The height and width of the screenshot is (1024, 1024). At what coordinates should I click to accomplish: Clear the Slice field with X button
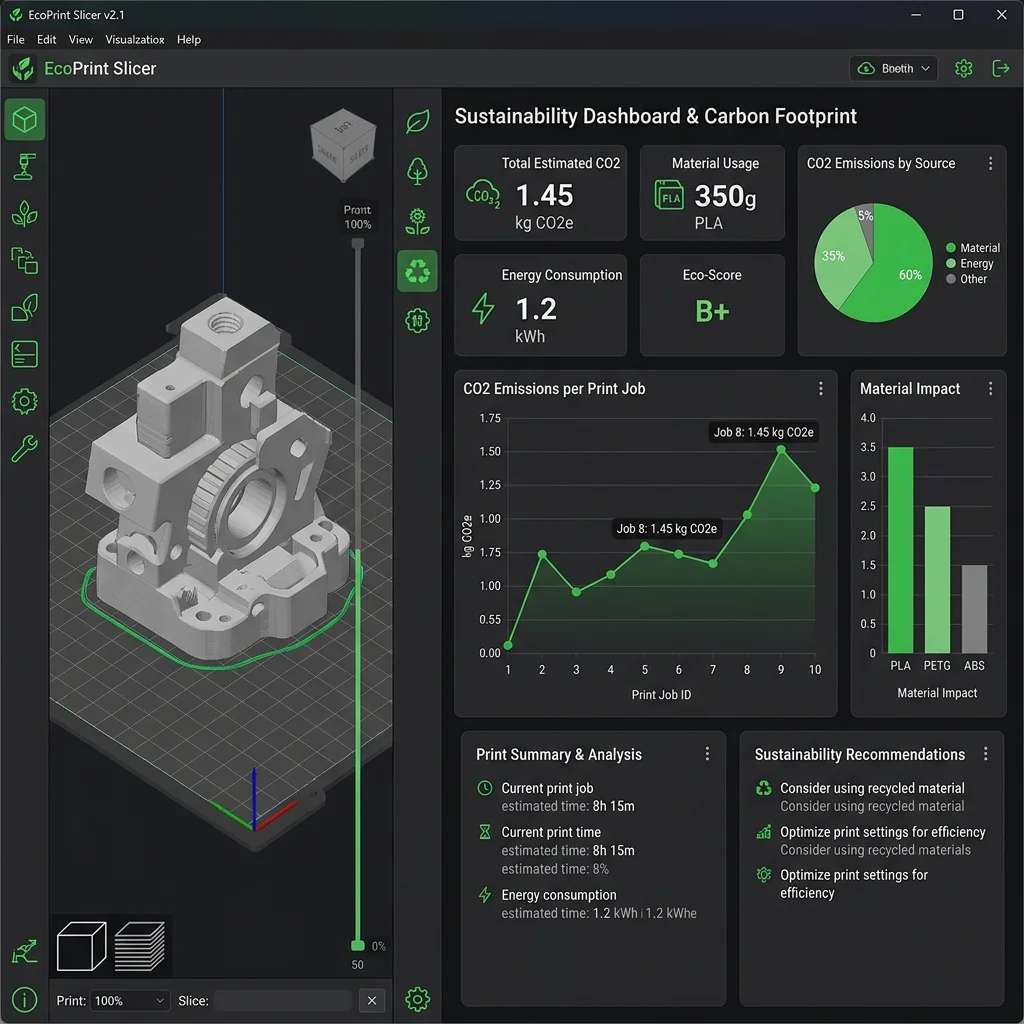click(372, 1000)
